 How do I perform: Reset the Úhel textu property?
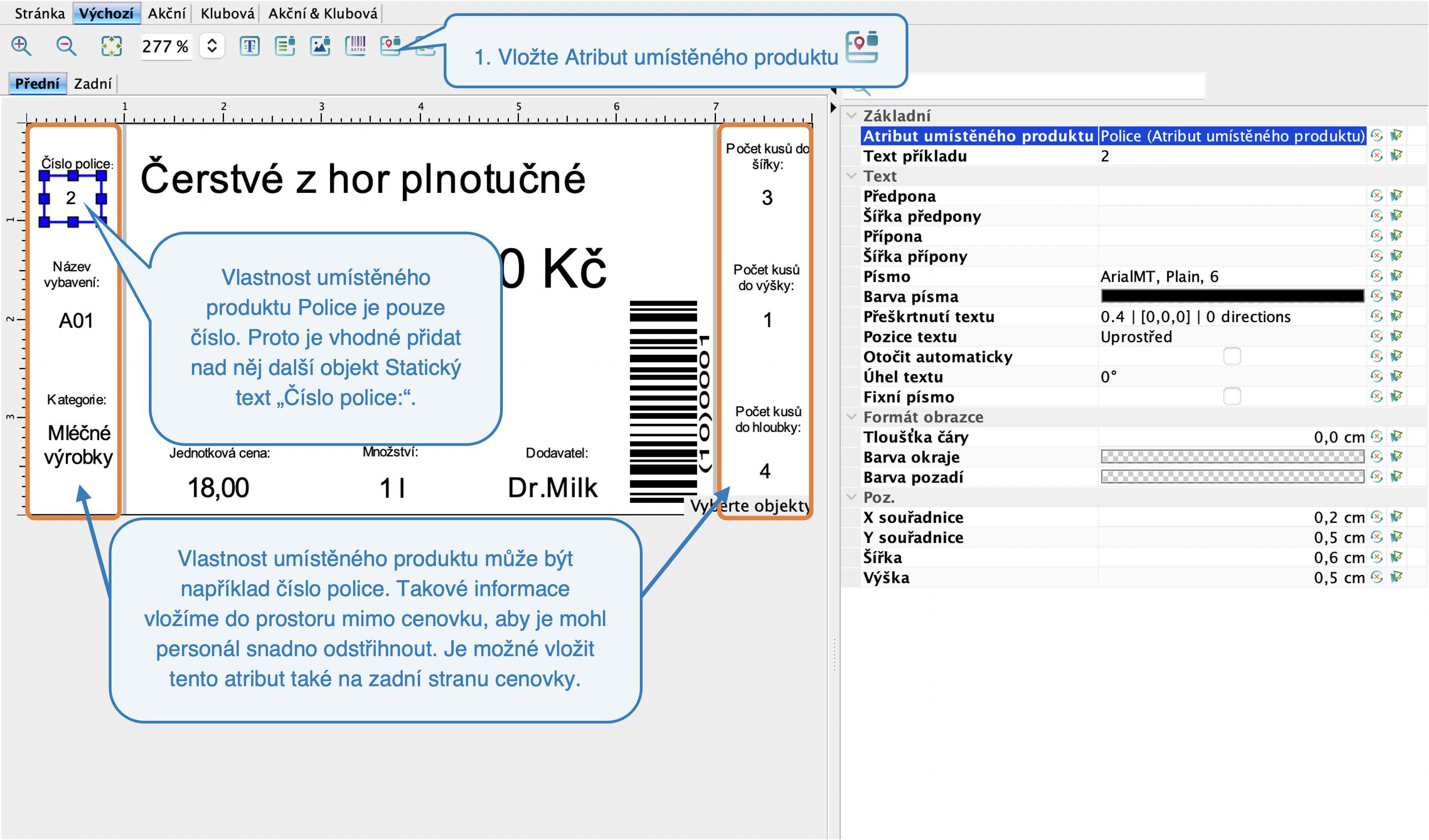click(x=1377, y=376)
